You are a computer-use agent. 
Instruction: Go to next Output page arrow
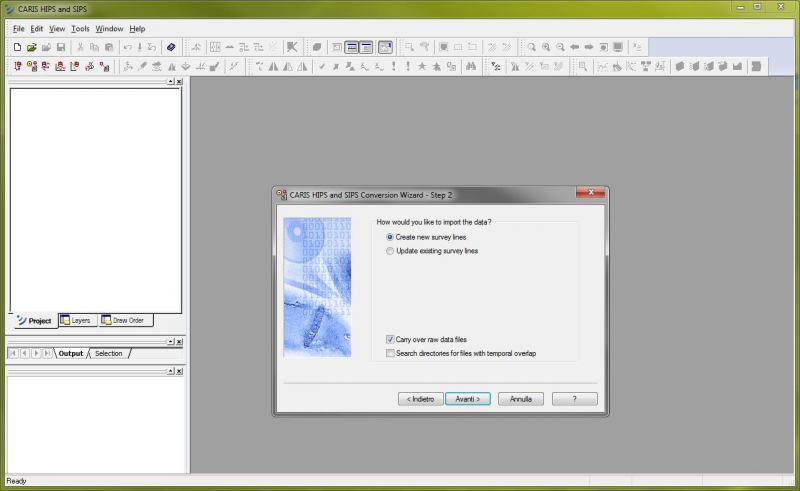[x=36, y=353]
